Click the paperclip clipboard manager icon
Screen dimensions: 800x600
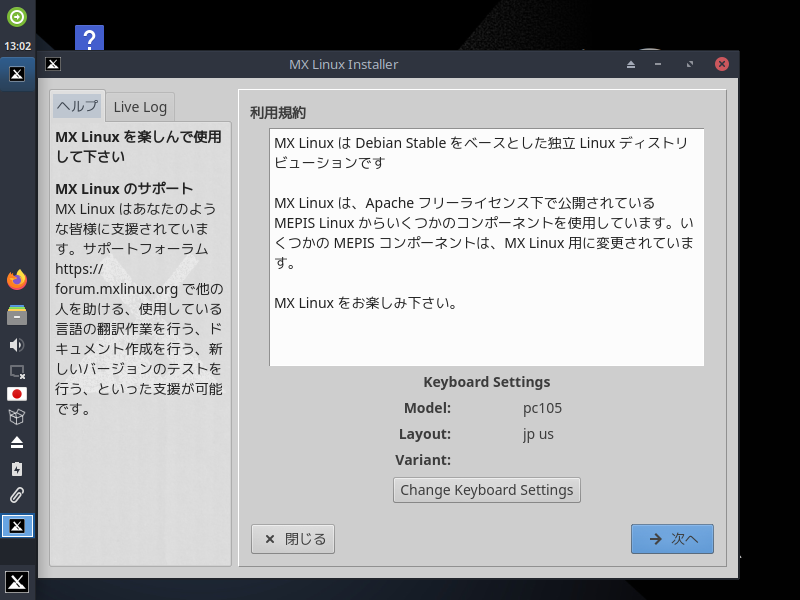pyautogui.click(x=17, y=494)
